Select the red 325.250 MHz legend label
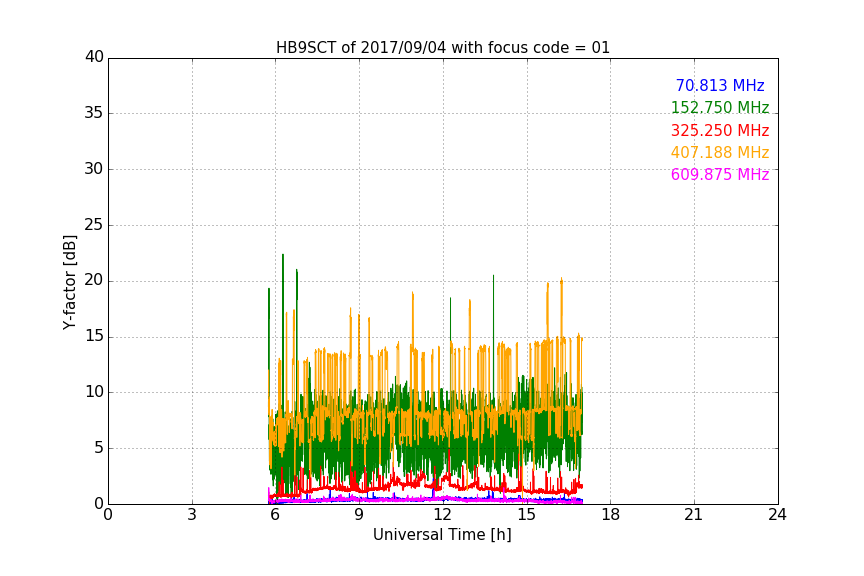864x576 pixels. click(720, 130)
